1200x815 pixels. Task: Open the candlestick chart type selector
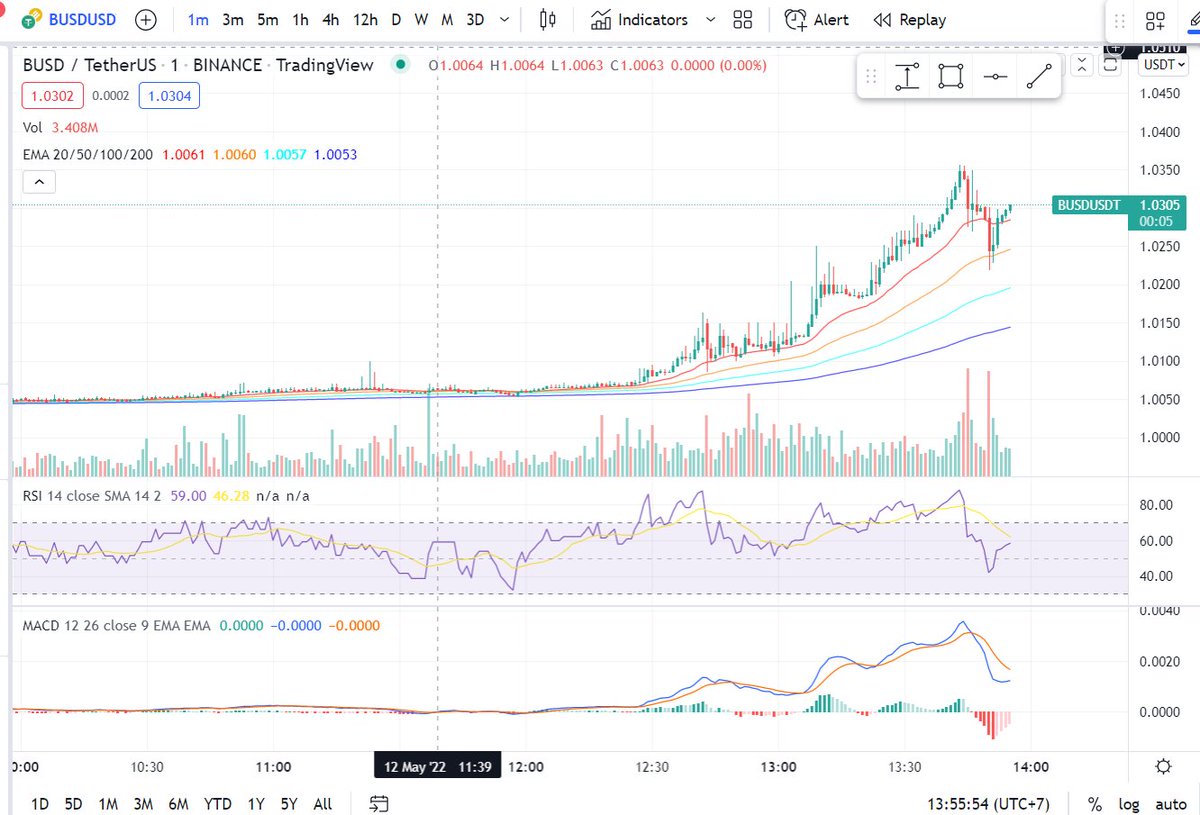(x=546, y=19)
